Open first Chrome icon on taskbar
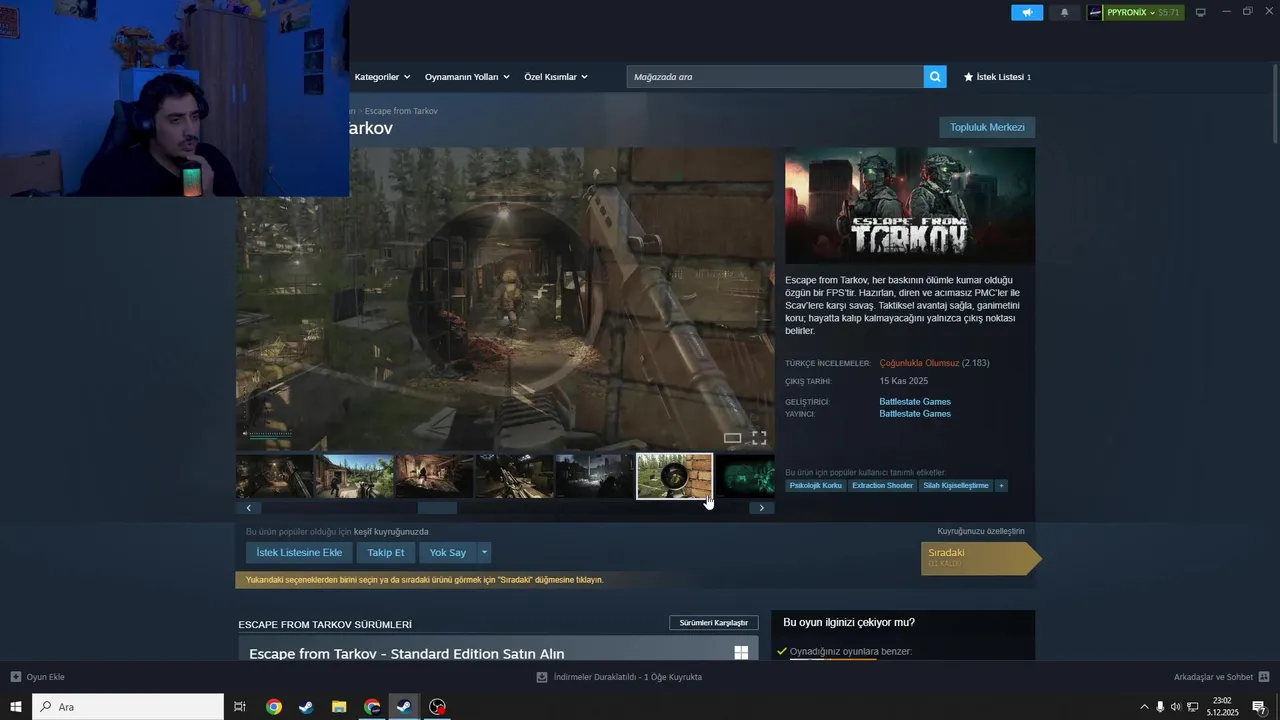The image size is (1280, 720). (x=273, y=707)
